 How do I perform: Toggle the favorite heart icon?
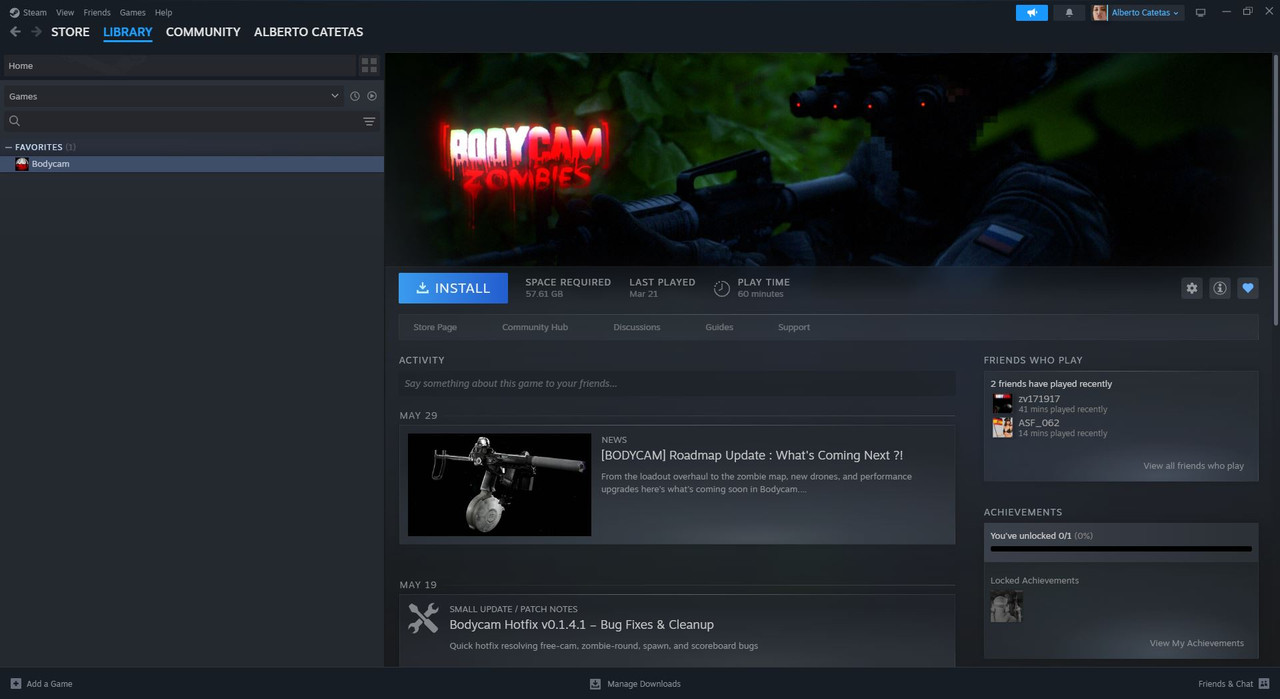click(1248, 288)
